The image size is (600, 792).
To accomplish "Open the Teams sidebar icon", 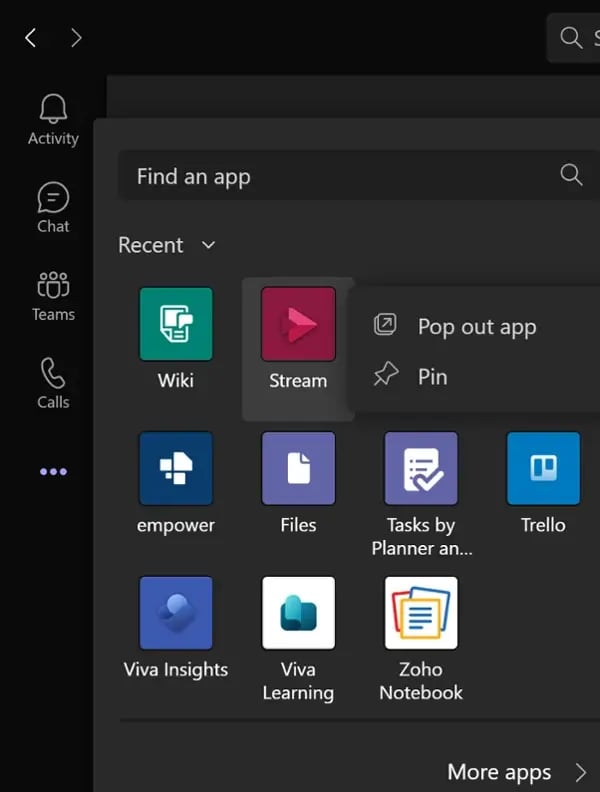I will [53, 285].
